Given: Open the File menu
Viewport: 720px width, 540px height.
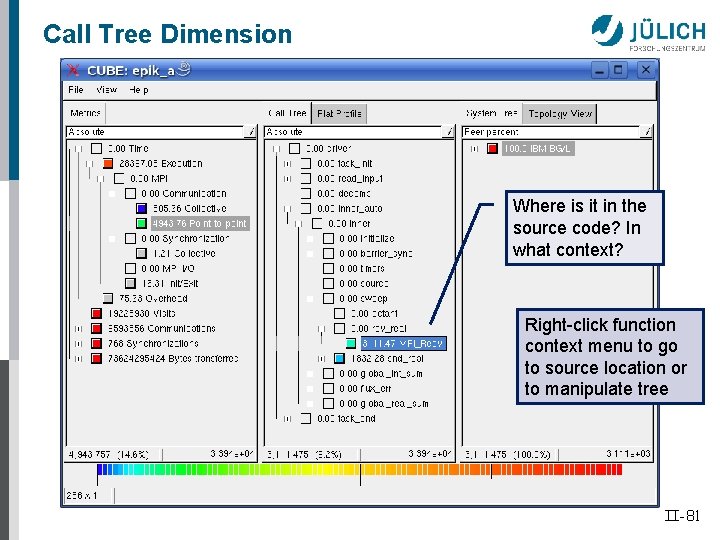Looking at the screenshot, I should 75,90.
